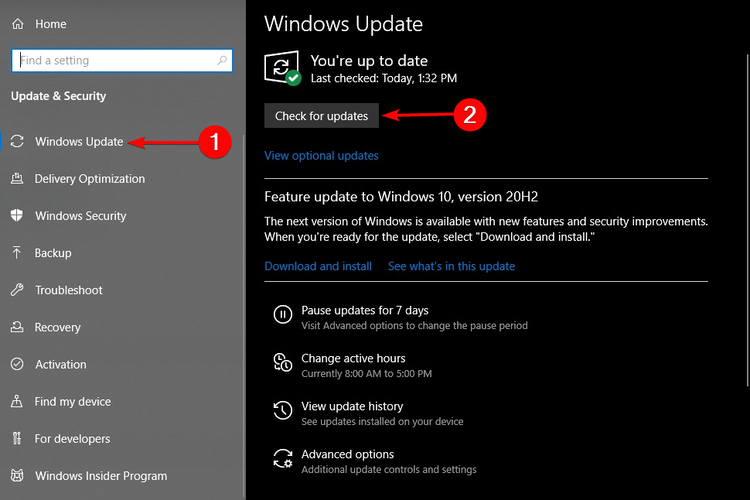Click the change active hours clock icon
This screenshot has width=750, height=500.
click(283, 362)
